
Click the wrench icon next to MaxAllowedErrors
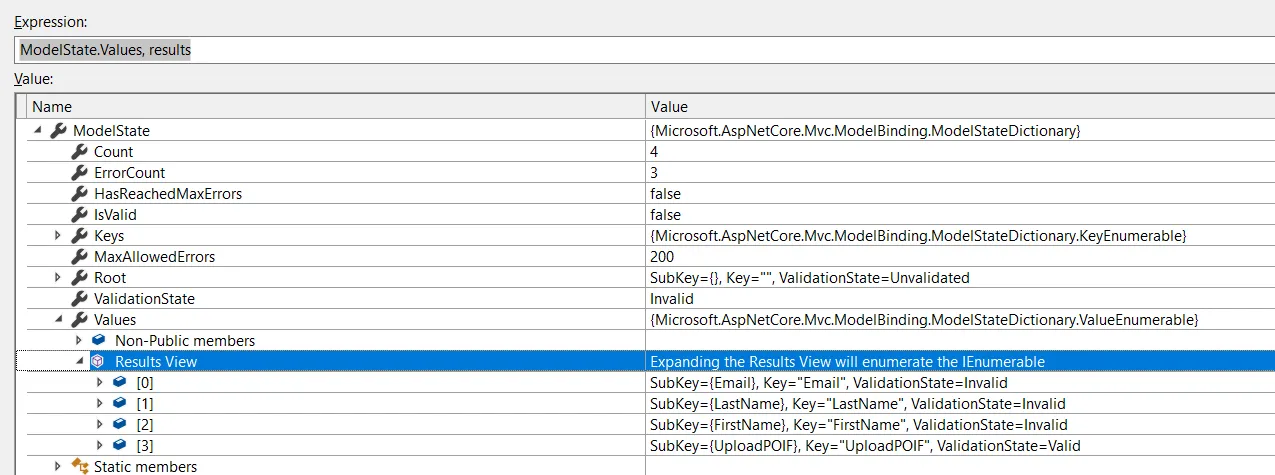click(79, 257)
